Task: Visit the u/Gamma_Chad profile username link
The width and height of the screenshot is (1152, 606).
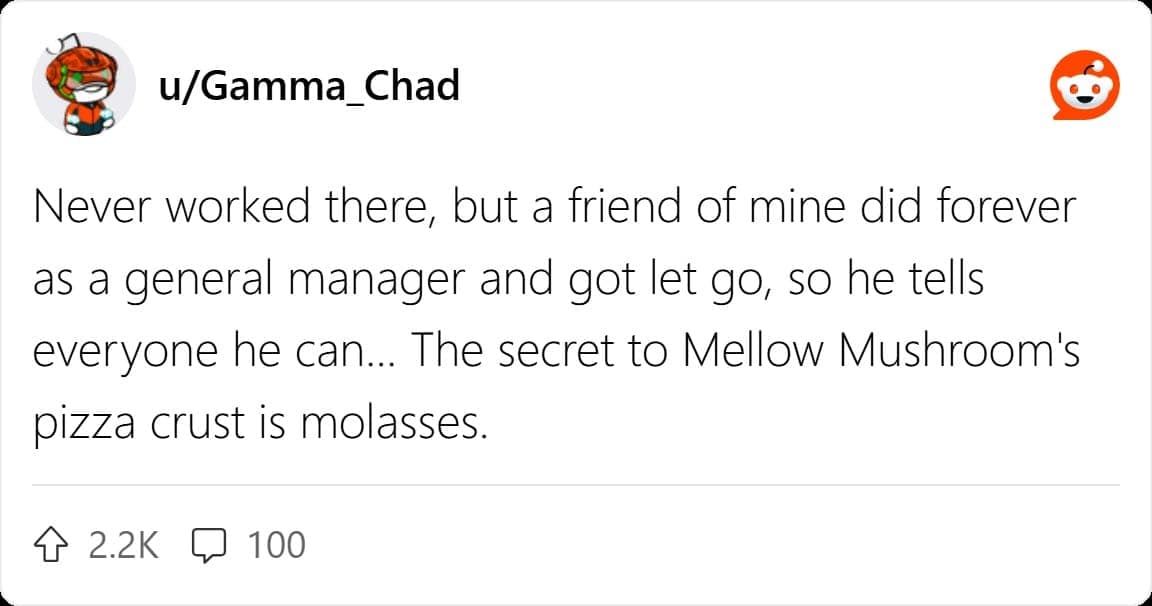Action: (309, 87)
